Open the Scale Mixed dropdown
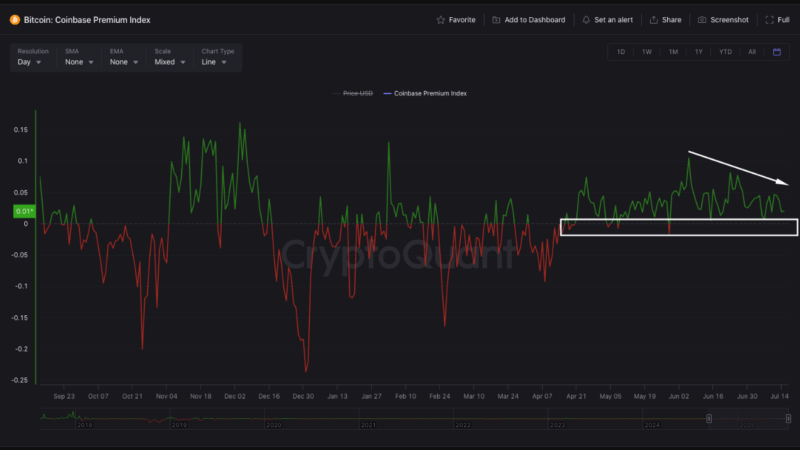Image resolution: width=800 pixels, height=450 pixels. point(170,62)
